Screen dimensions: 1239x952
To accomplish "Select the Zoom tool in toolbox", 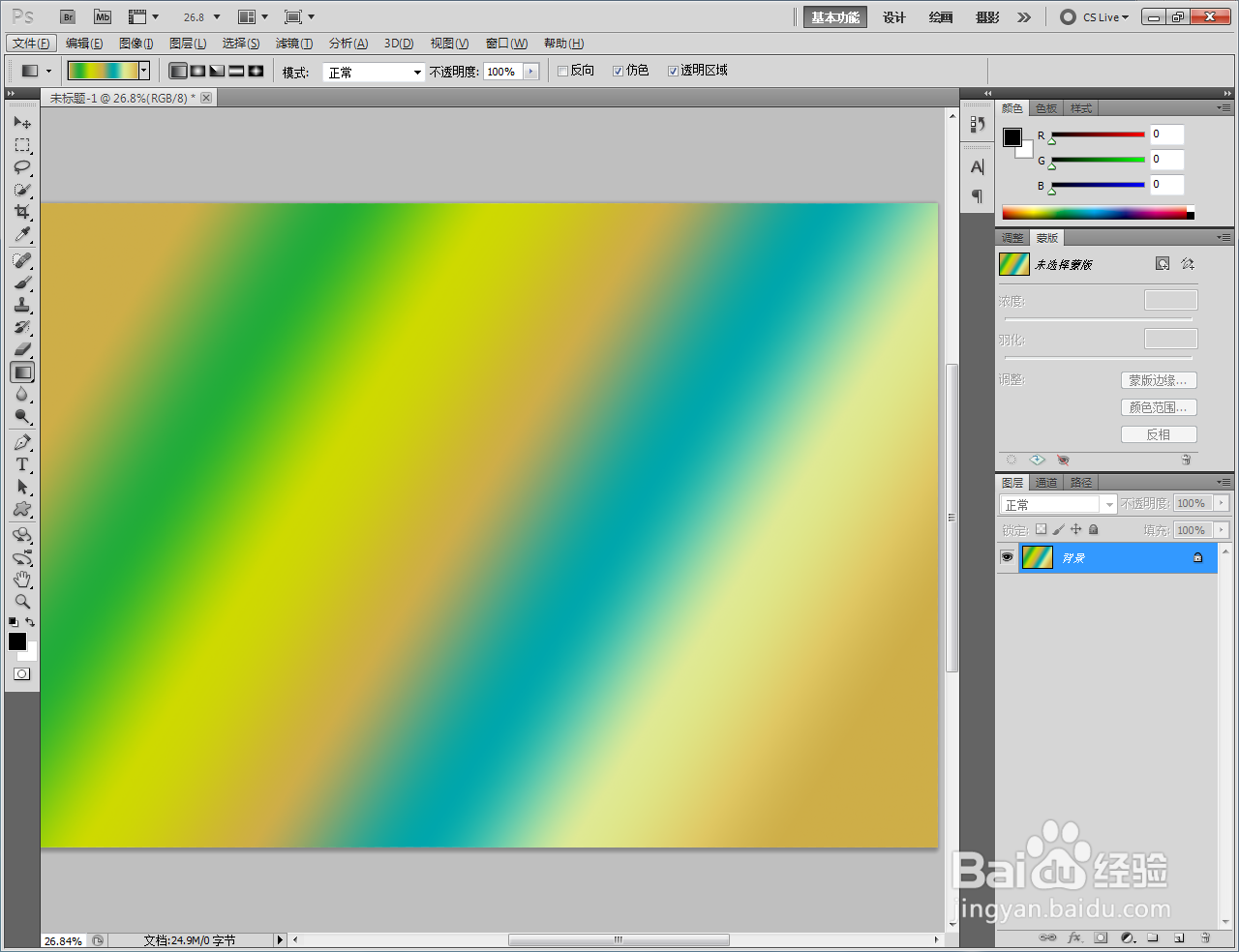I will tap(22, 601).
